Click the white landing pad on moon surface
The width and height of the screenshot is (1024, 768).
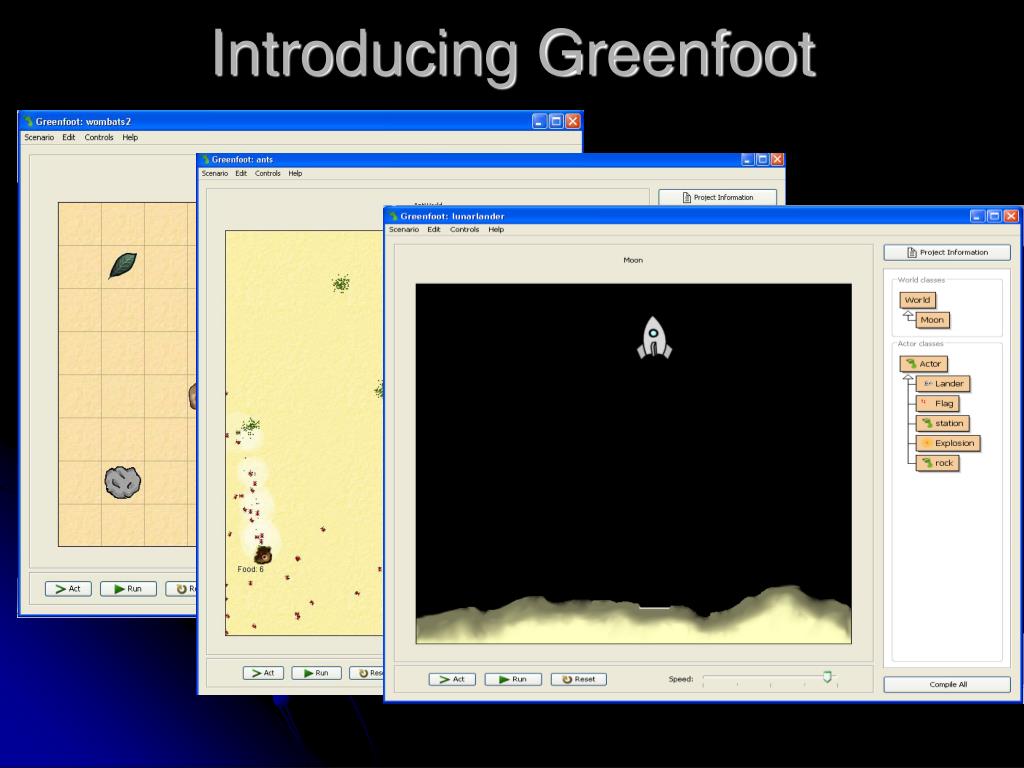click(x=654, y=607)
